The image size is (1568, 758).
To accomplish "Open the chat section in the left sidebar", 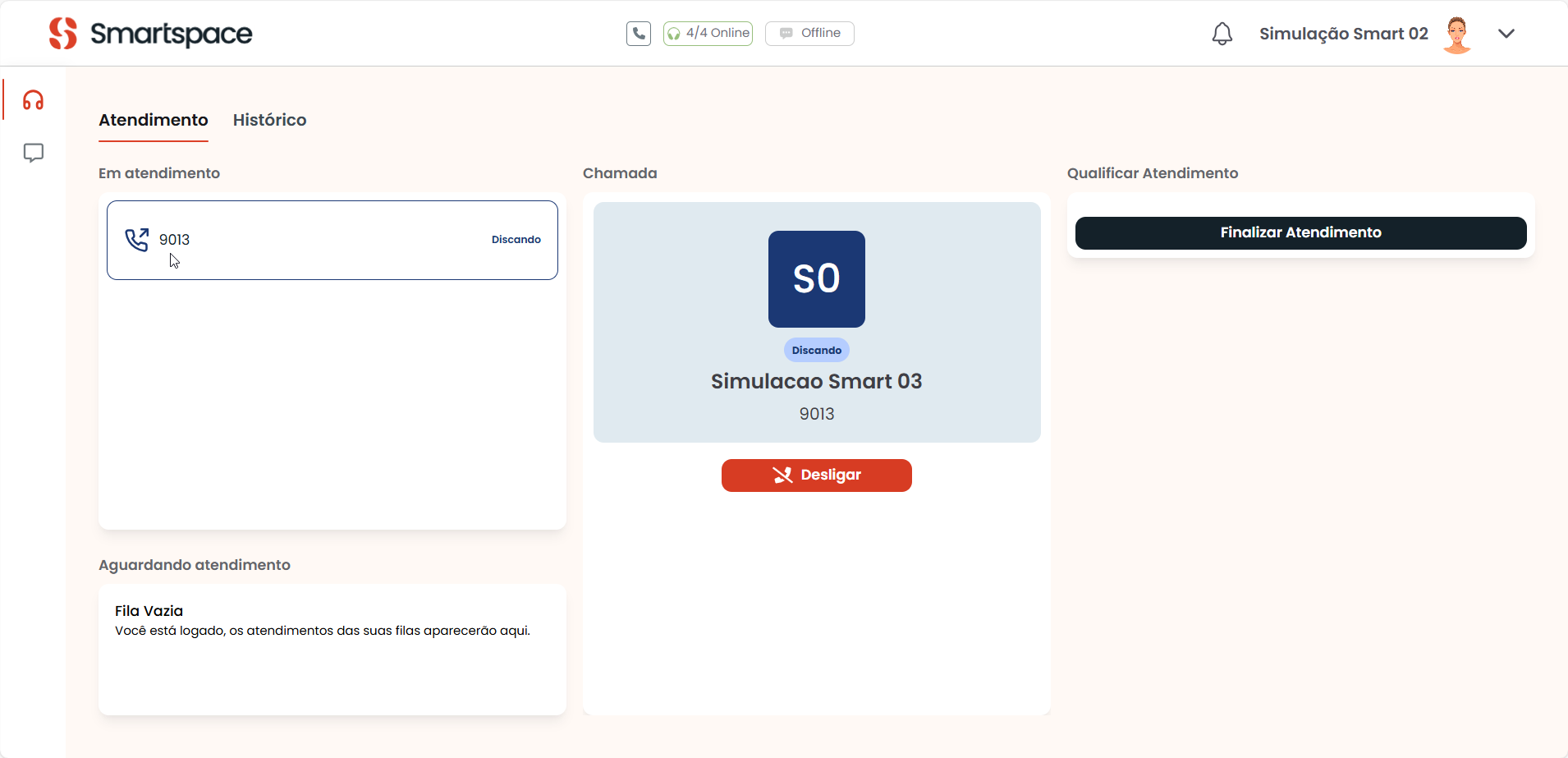I will 33,153.
